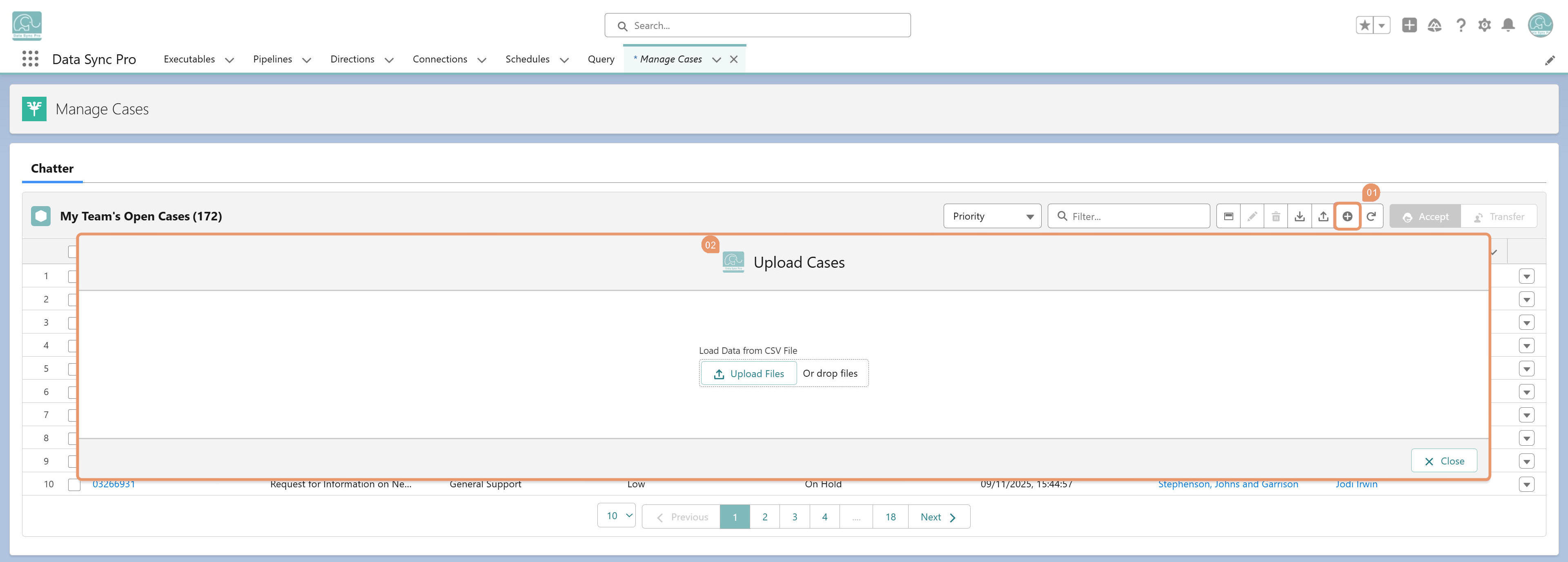Go to page 18 of cases
1568x562 pixels.
tap(891, 517)
